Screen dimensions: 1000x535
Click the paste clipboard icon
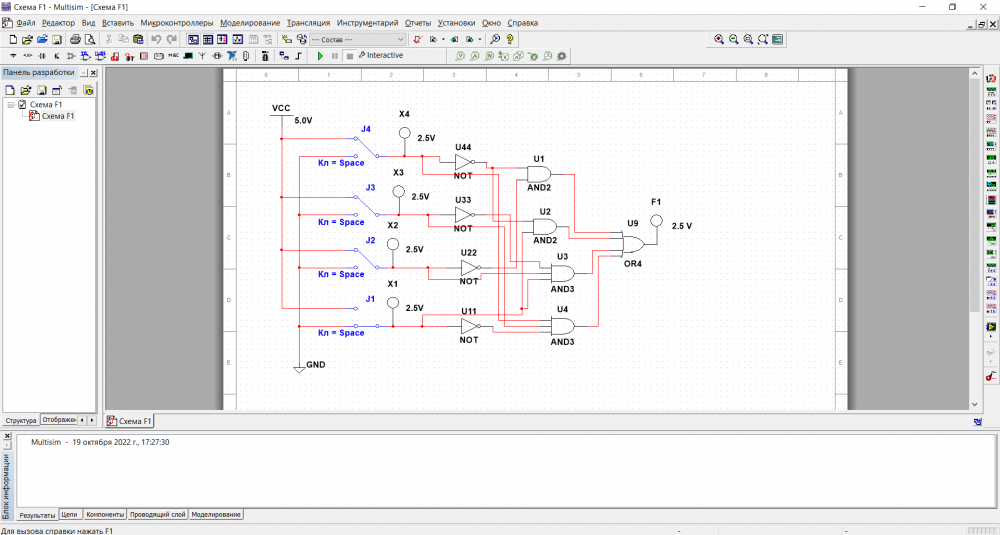point(139,39)
